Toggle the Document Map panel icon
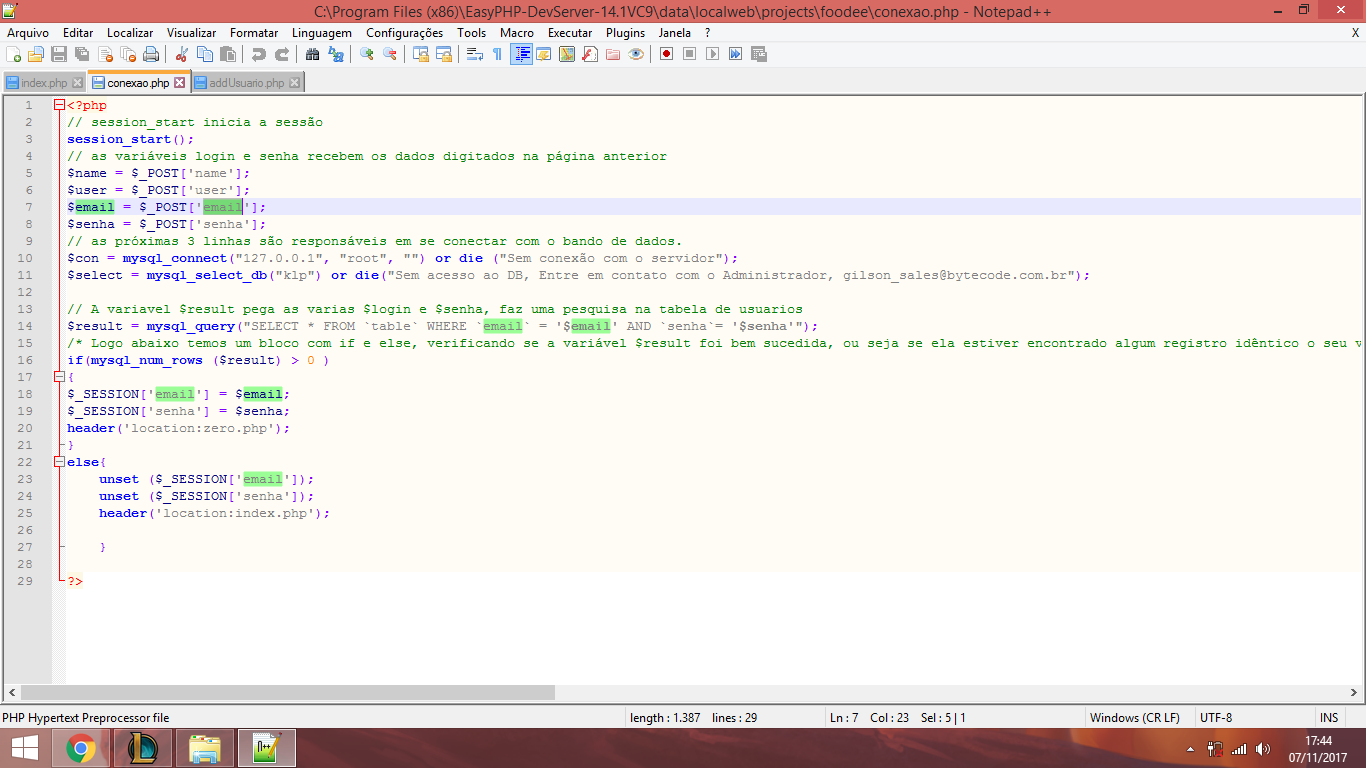The height and width of the screenshot is (768, 1366). pyautogui.click(x=567, y=54)
